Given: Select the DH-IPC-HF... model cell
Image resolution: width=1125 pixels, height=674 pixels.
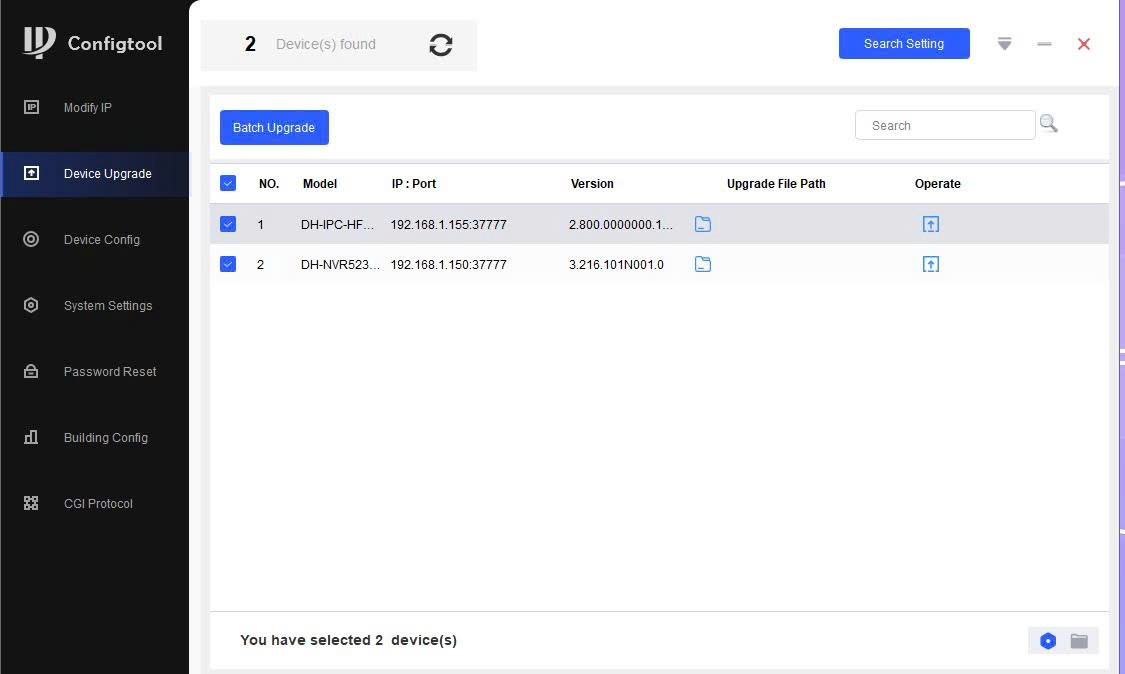Looking at the screenshot, I should (337, 224).
